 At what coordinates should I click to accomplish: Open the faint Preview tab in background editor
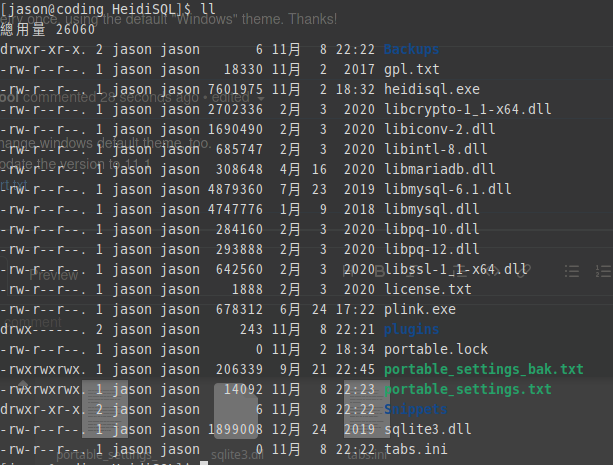[54, 275]
